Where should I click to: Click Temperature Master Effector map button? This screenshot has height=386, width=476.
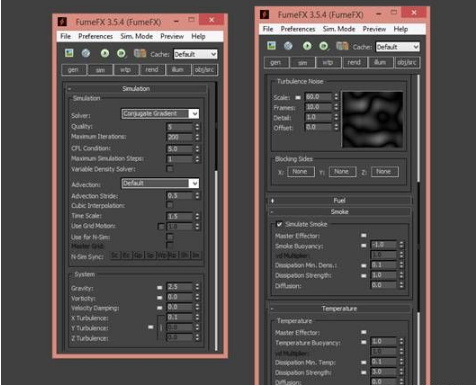tap(364, 332)
